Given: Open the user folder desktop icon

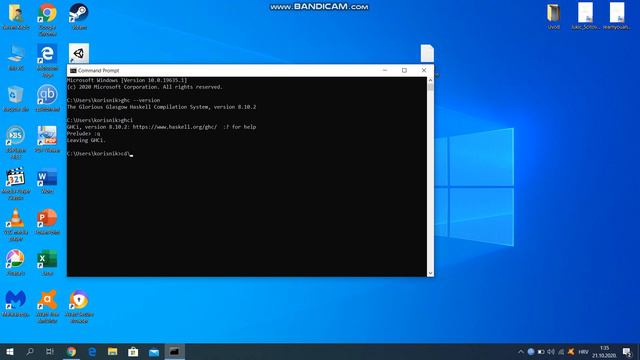Looking at the screenshot, I should click(x=16, y=16).
